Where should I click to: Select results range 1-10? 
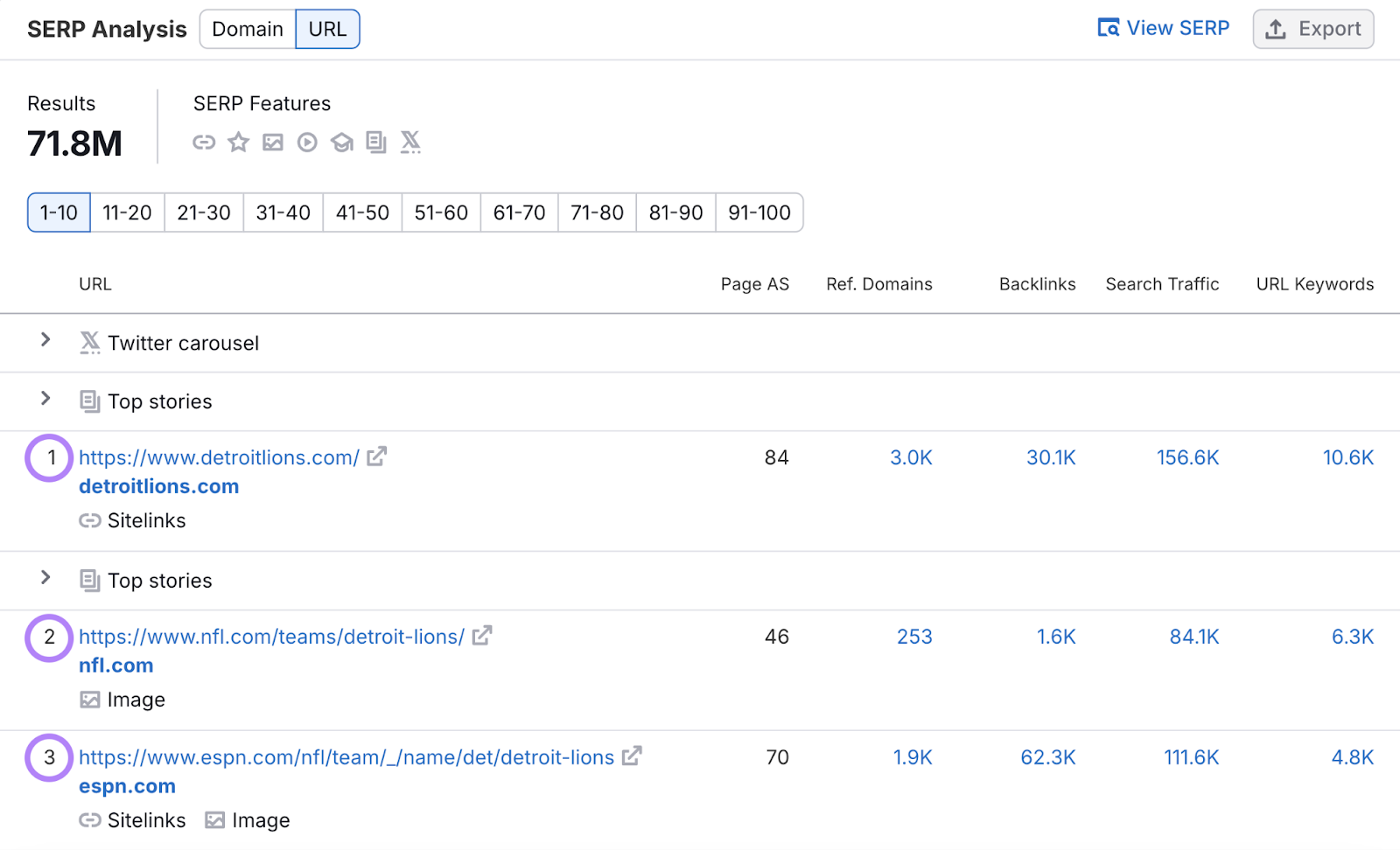coord(59,212)
